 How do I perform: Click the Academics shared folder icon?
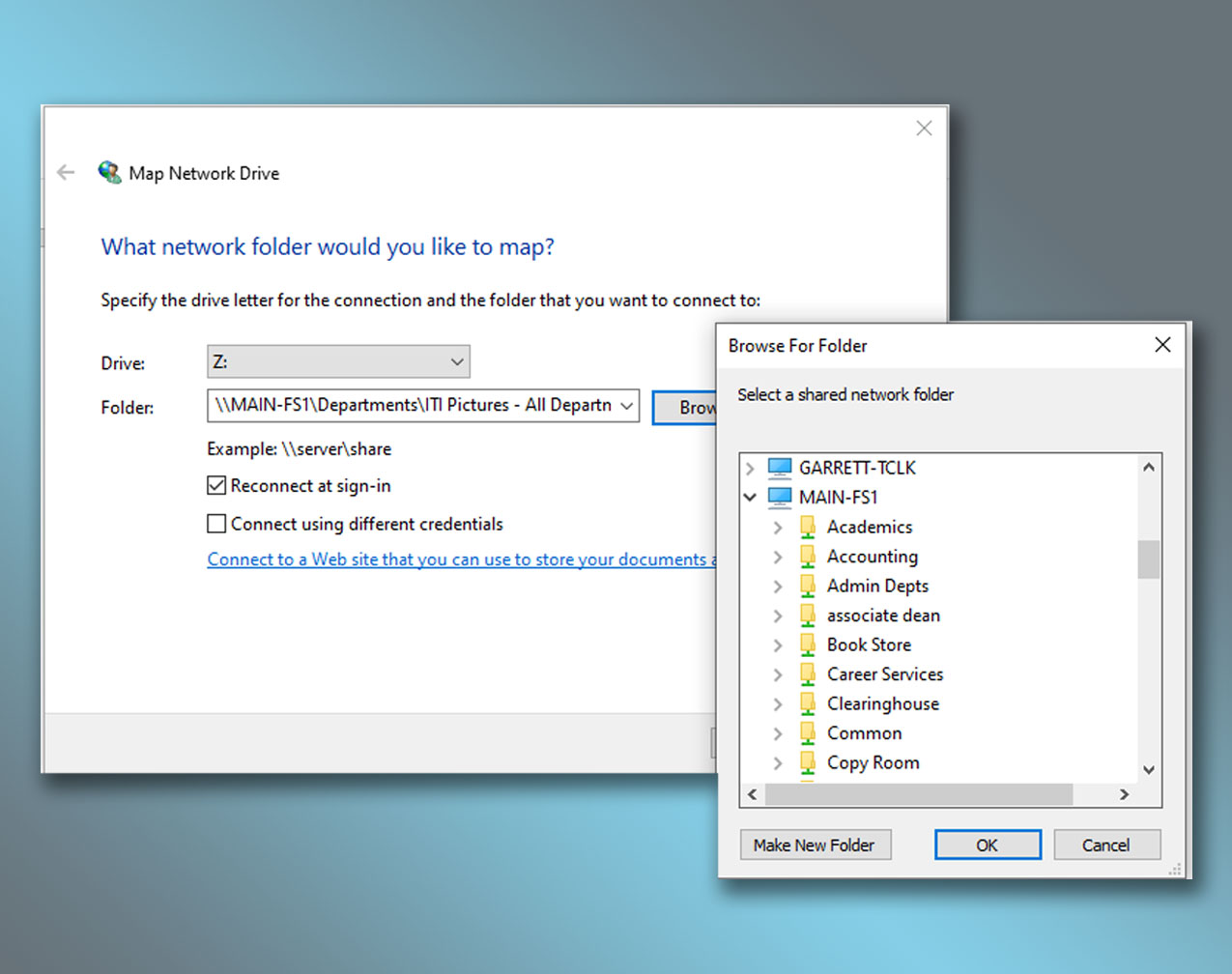(x=808, y=528)
